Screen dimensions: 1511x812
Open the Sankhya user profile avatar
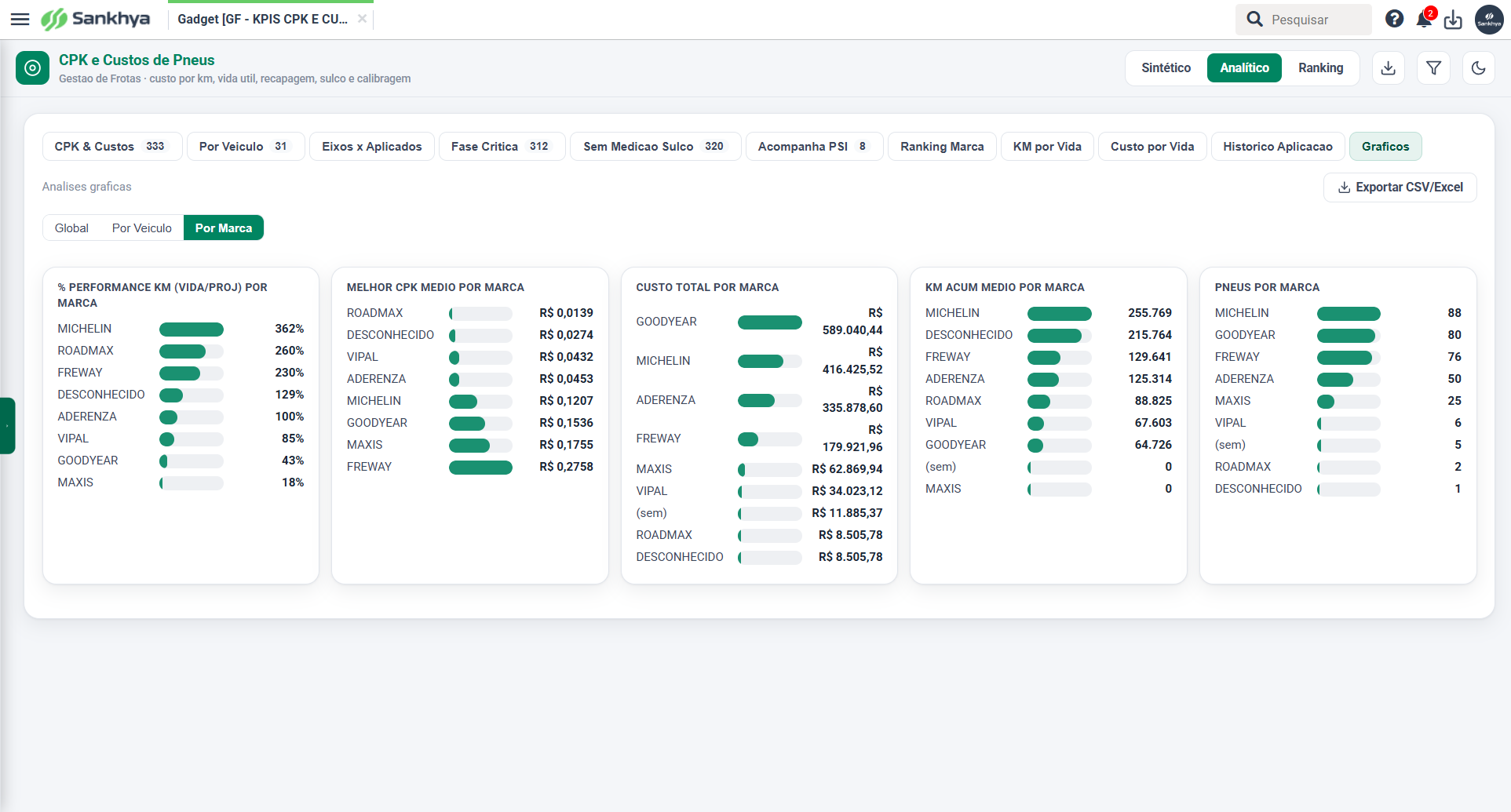1489,20
